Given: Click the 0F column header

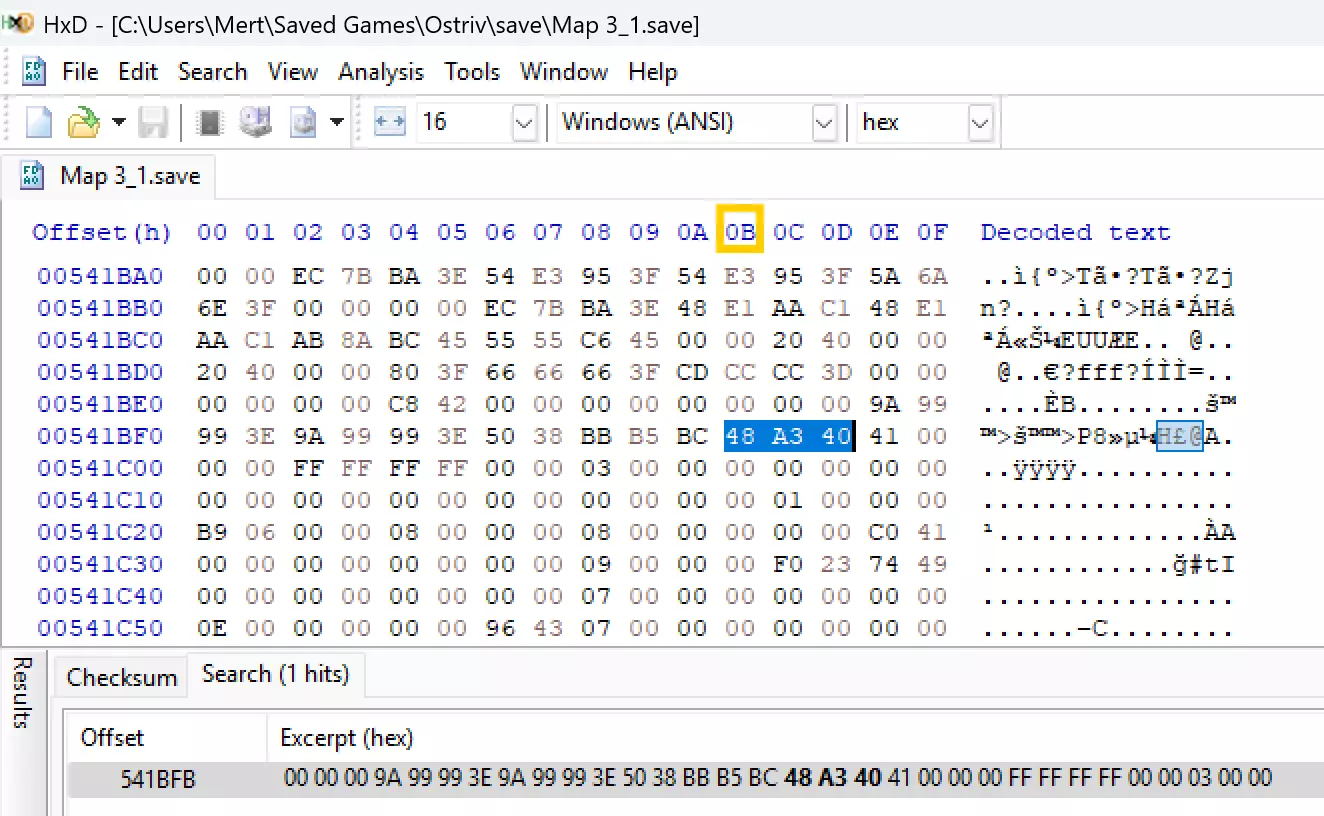Looking at the screenshot, I should (x=932, y=233).
